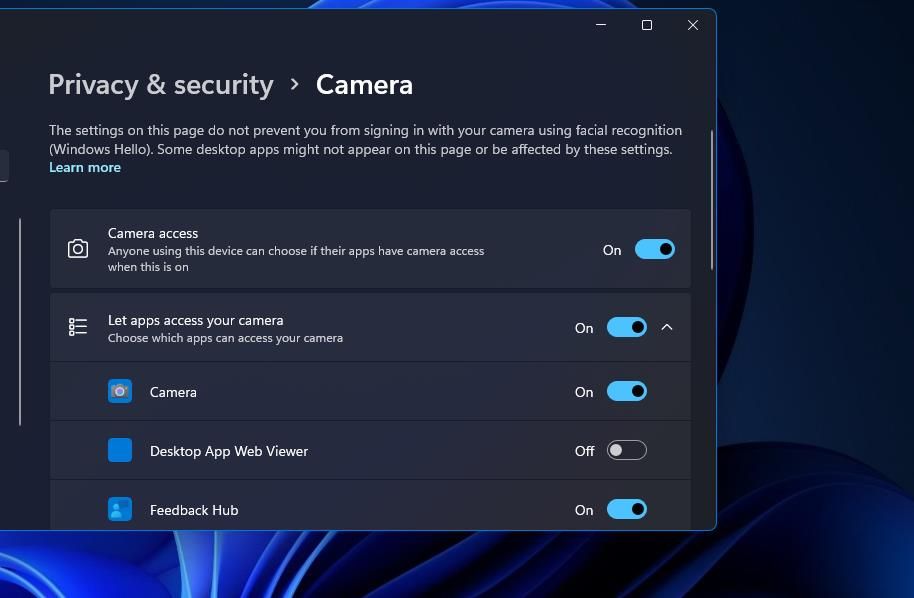The image size is (914, 598).
Task: Turn off Camera access for this device
Action: (655, 249)
